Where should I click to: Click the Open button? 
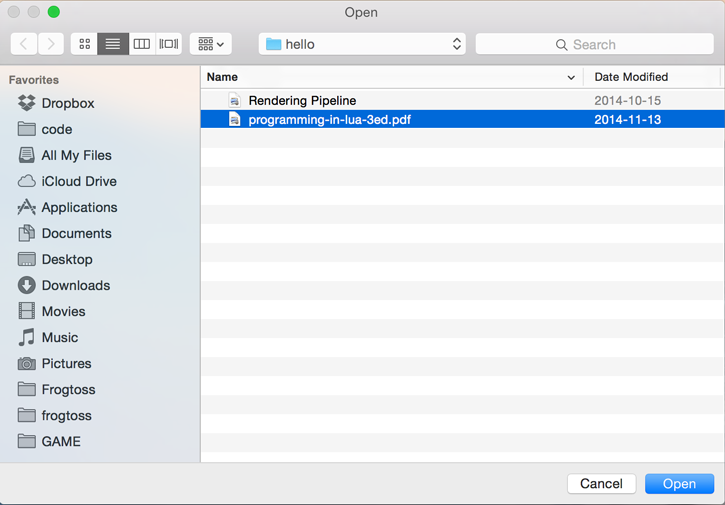coord(679,483)
